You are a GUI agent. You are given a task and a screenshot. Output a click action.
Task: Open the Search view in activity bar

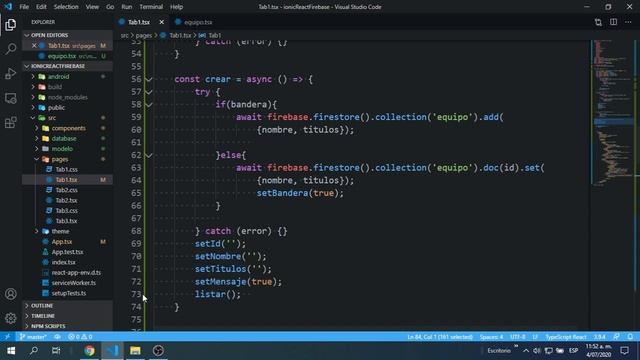11,49
